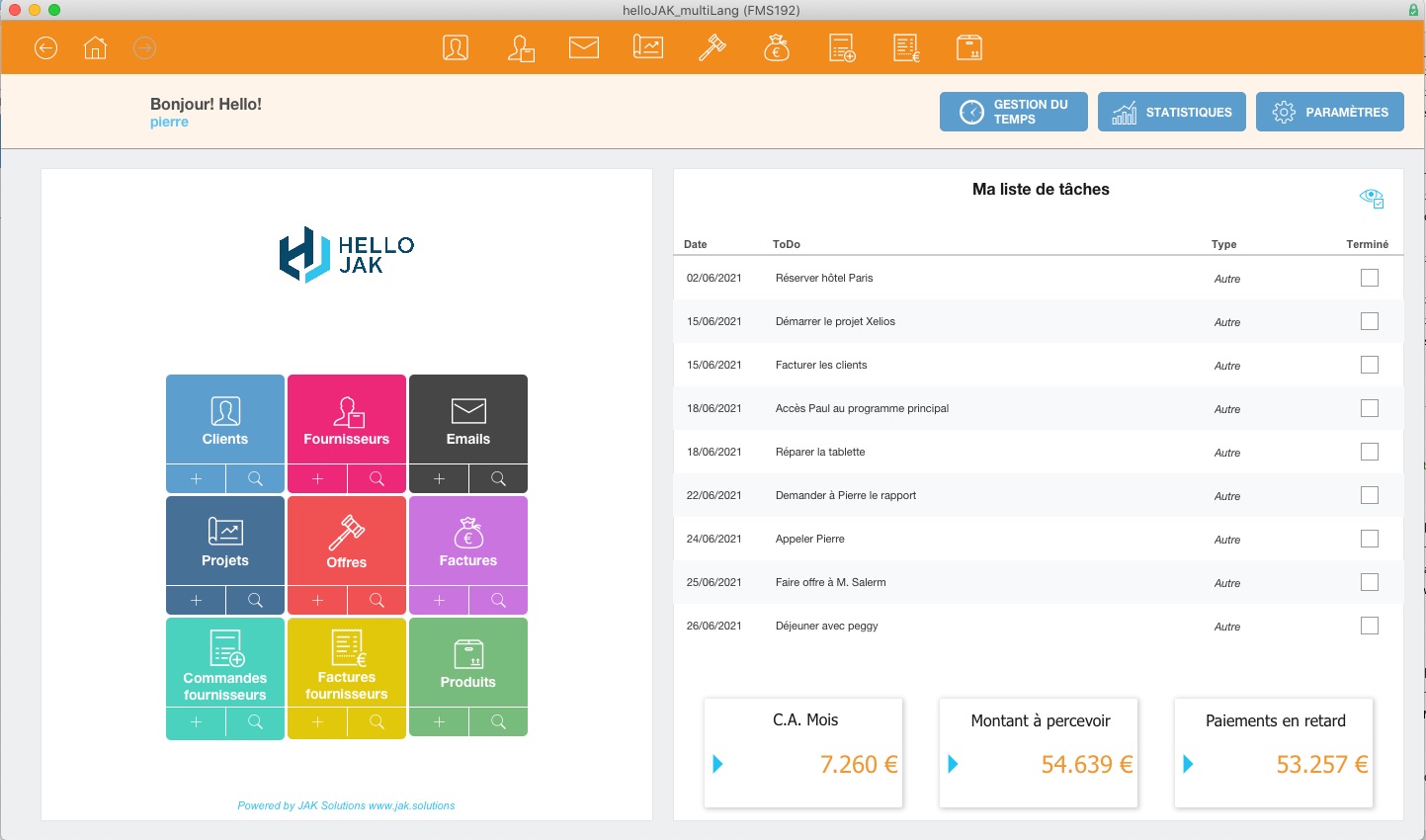1426x840 pixels.
Task: Search factures with the magnifier icon
Action: click(498, 600)
